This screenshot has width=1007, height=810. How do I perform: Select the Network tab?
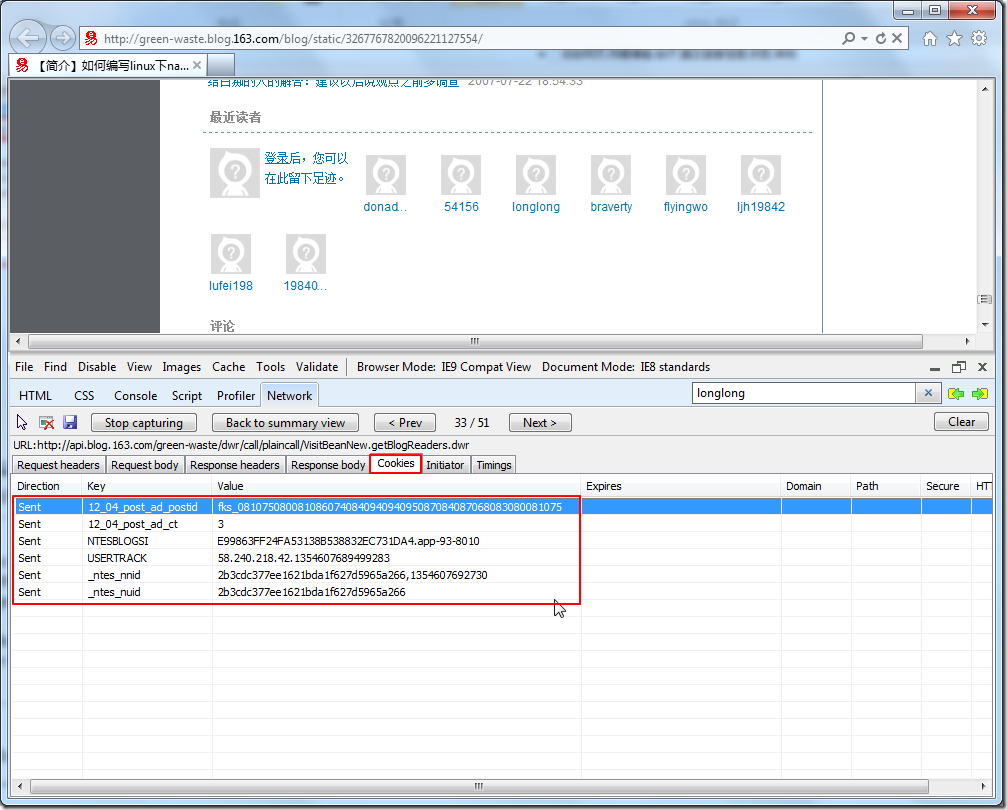(x=290, y=396)
